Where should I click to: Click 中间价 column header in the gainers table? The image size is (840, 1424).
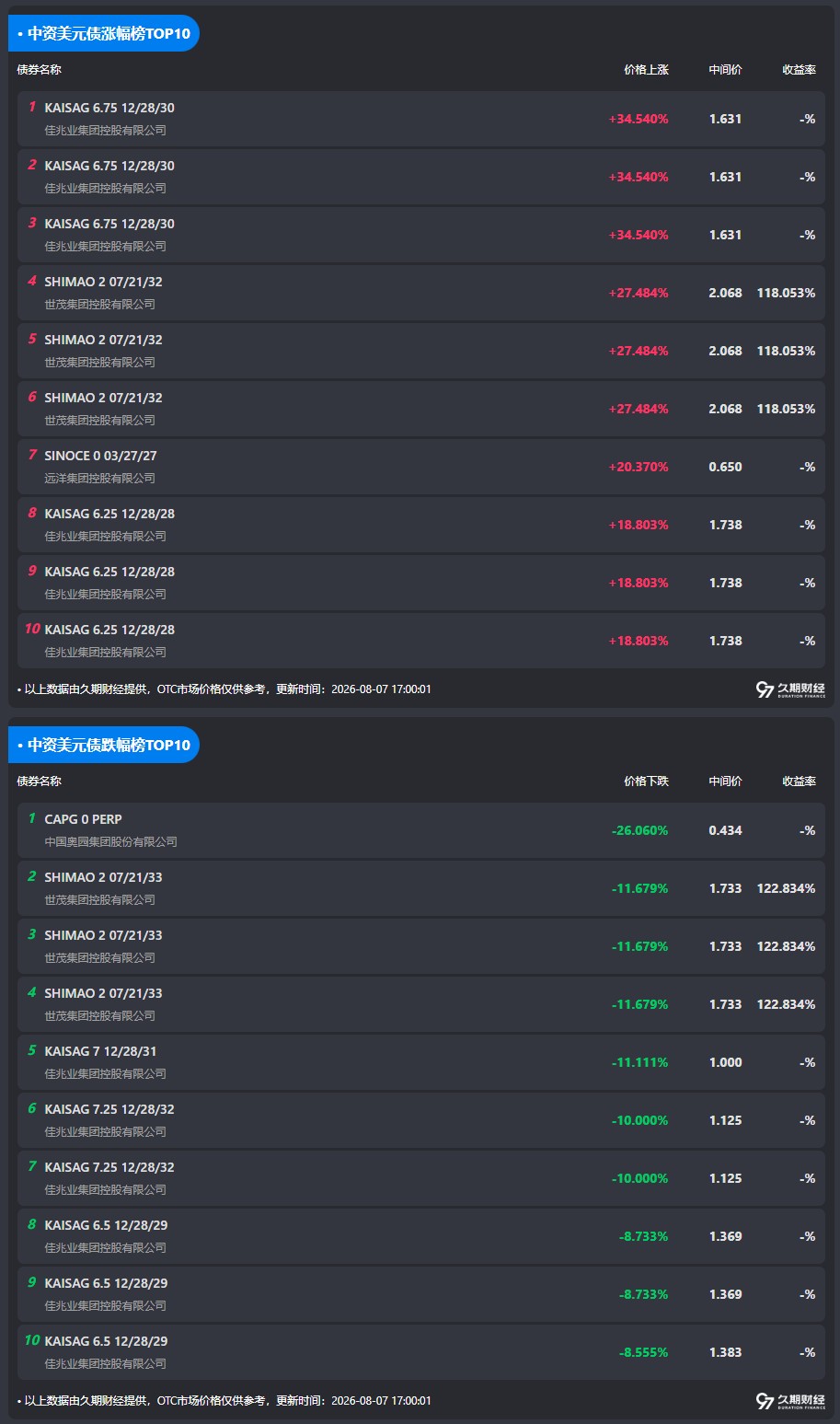point(725,70)
